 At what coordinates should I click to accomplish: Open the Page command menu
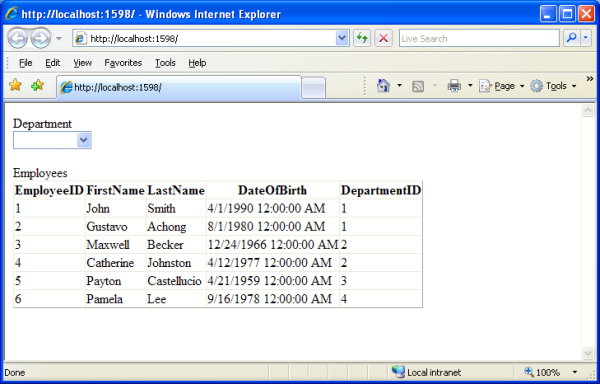click(x=501, y=86)
